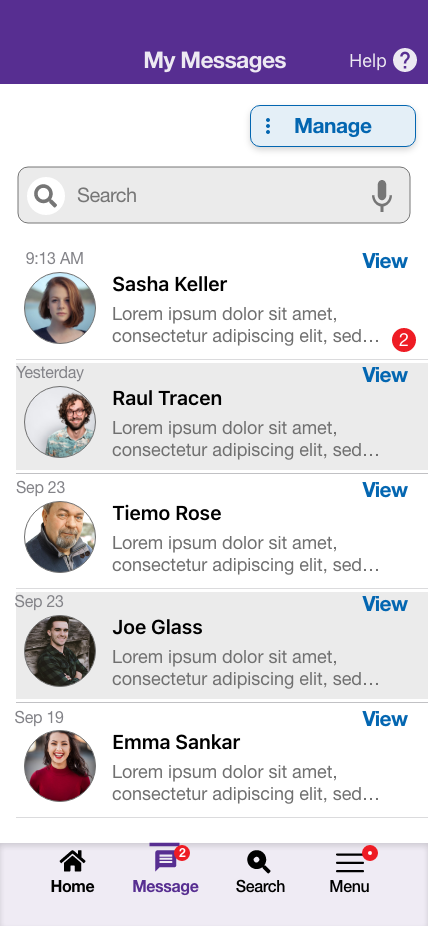This screenshot has height=926, width=428.
Task: Click the Help text in header
Action: pyautogui.click(x=367, y=61)
